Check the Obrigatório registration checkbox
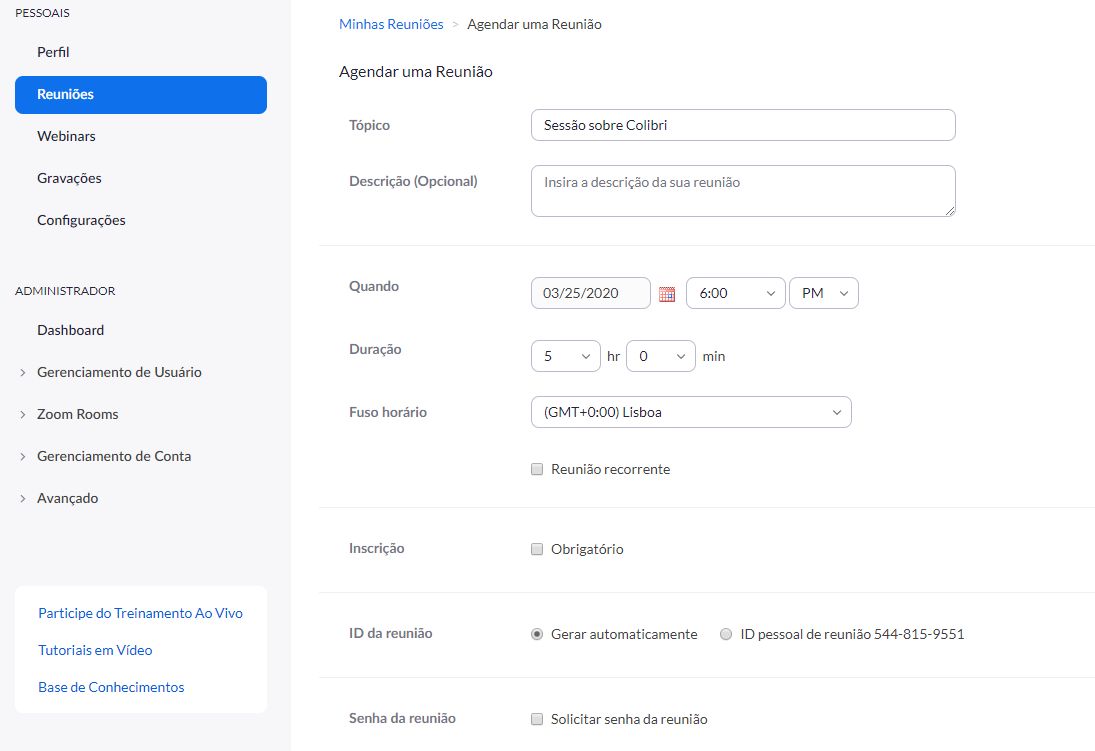This screenshot has height=751, width=1095. click(x=537, y=549)
